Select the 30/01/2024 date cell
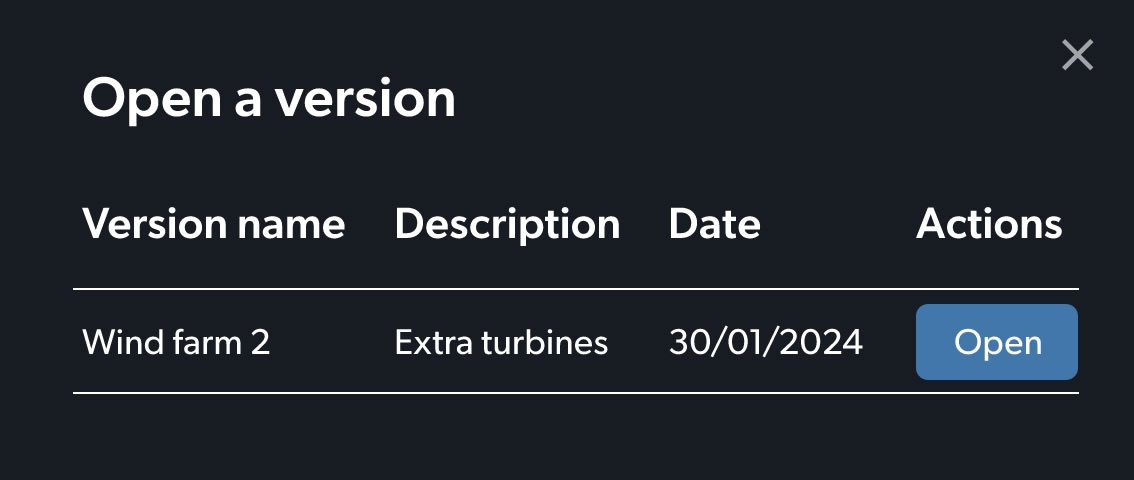 (x=765, y=343)
